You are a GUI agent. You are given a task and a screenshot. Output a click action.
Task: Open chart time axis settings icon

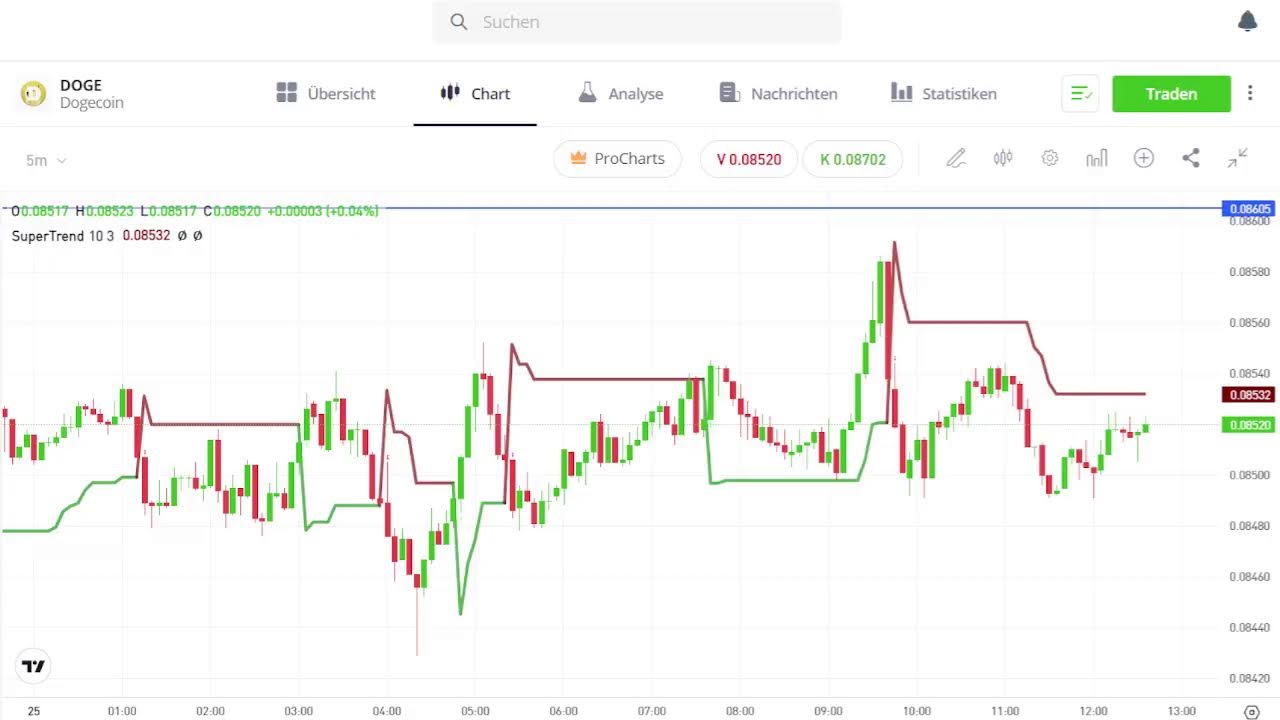1251,711
